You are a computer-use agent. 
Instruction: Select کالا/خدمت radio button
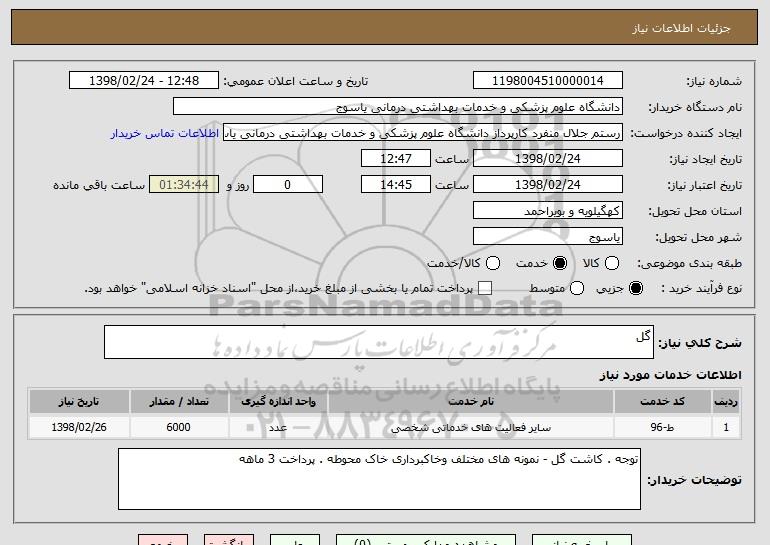(x=493, y=263)
